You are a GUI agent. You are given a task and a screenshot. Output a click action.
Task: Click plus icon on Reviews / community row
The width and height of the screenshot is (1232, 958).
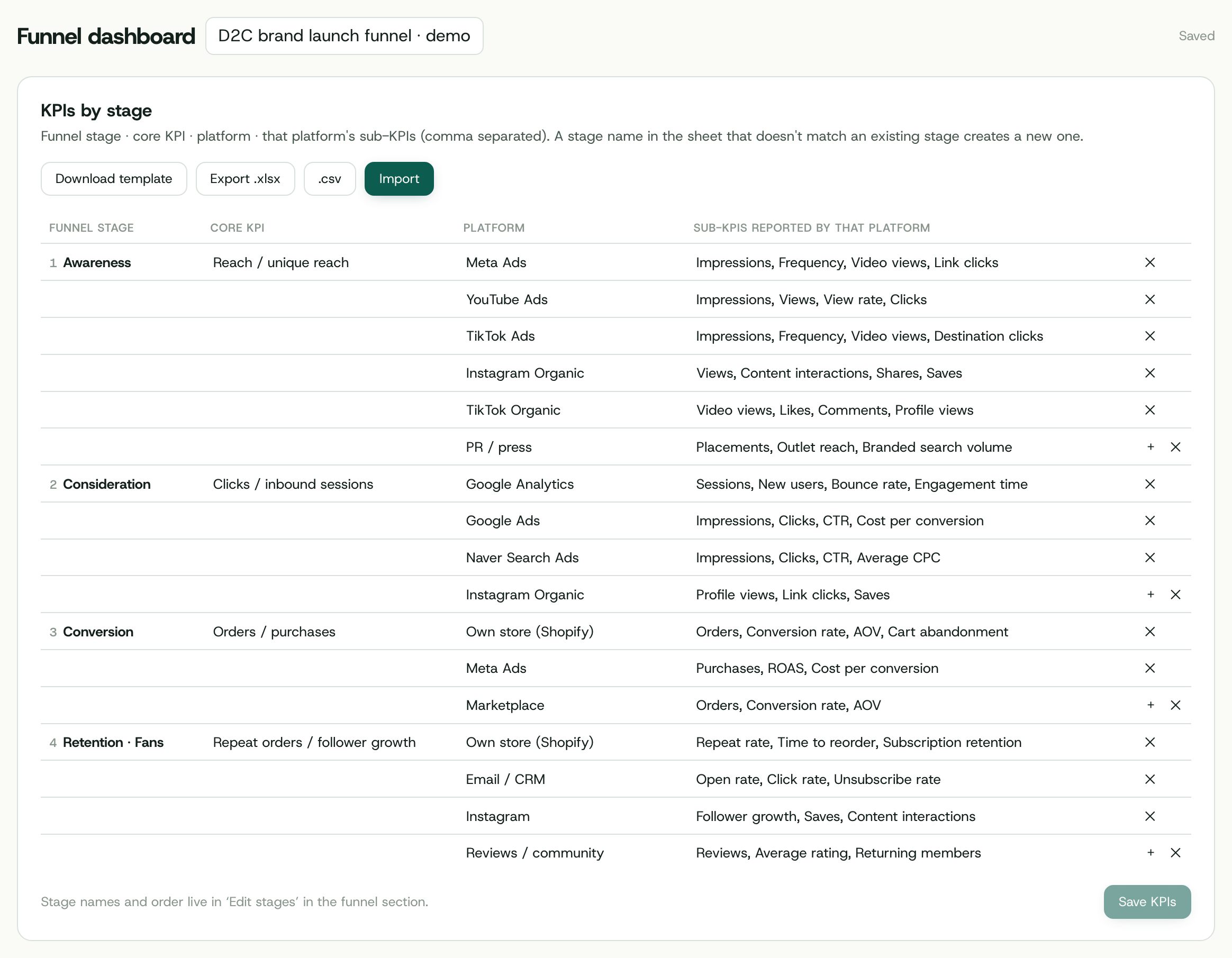click(x=1150, y=853)
